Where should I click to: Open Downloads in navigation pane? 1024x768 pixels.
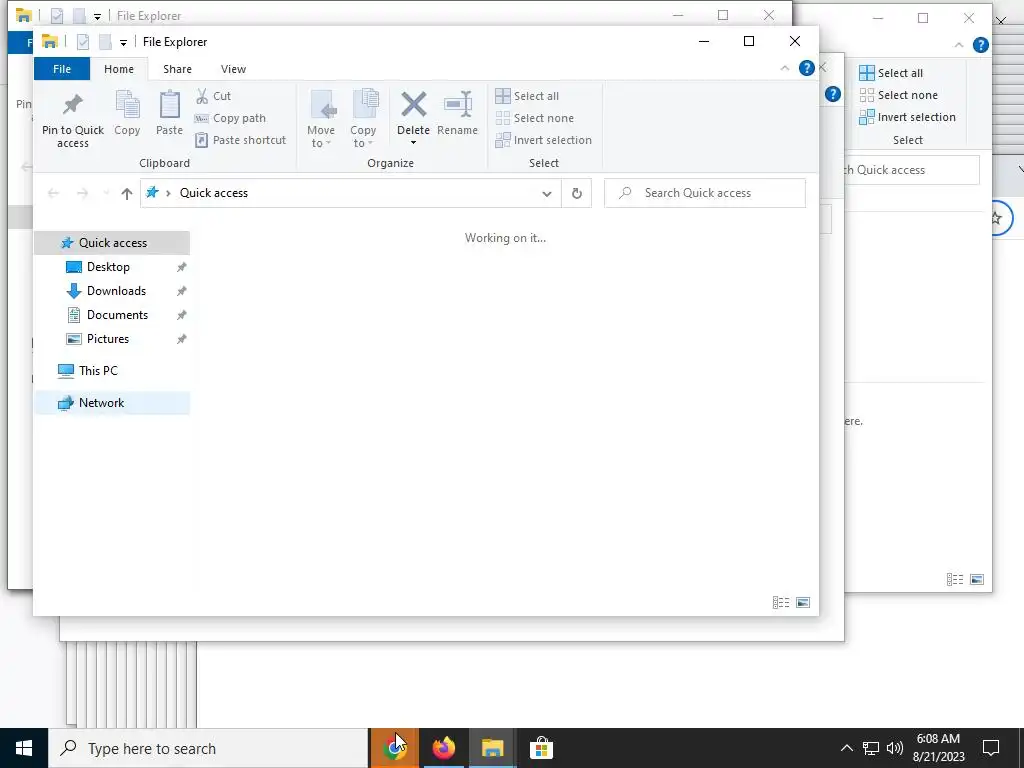(116, 291)
